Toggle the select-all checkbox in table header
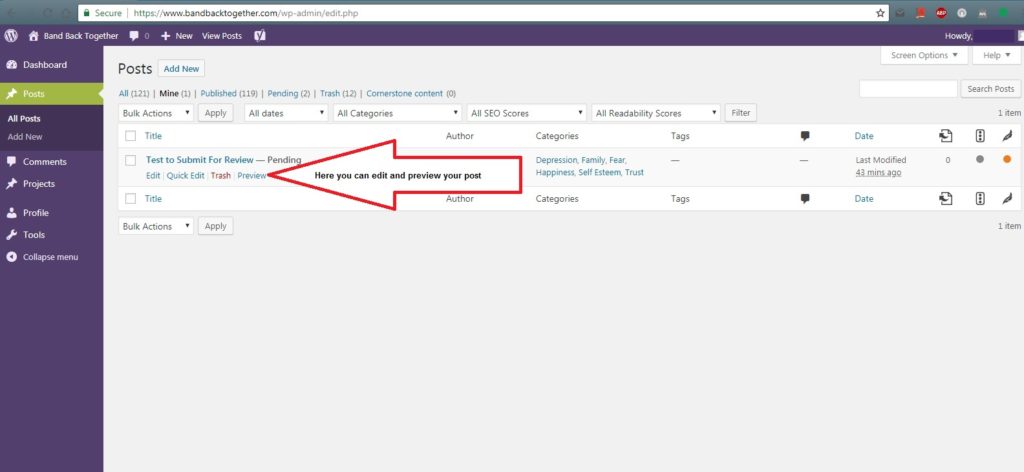Screen dimensions: 1024x472 130,136
